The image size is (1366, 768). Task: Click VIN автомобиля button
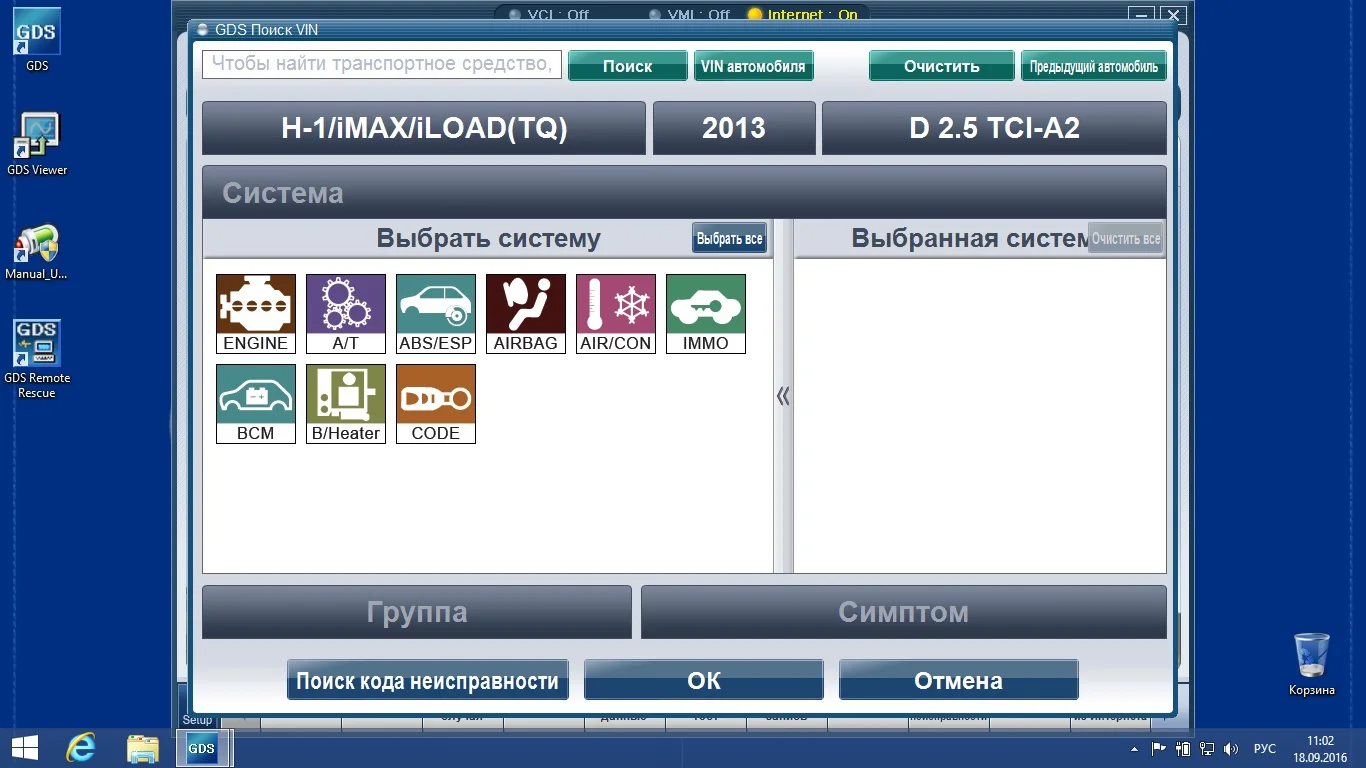pos(753,66)
